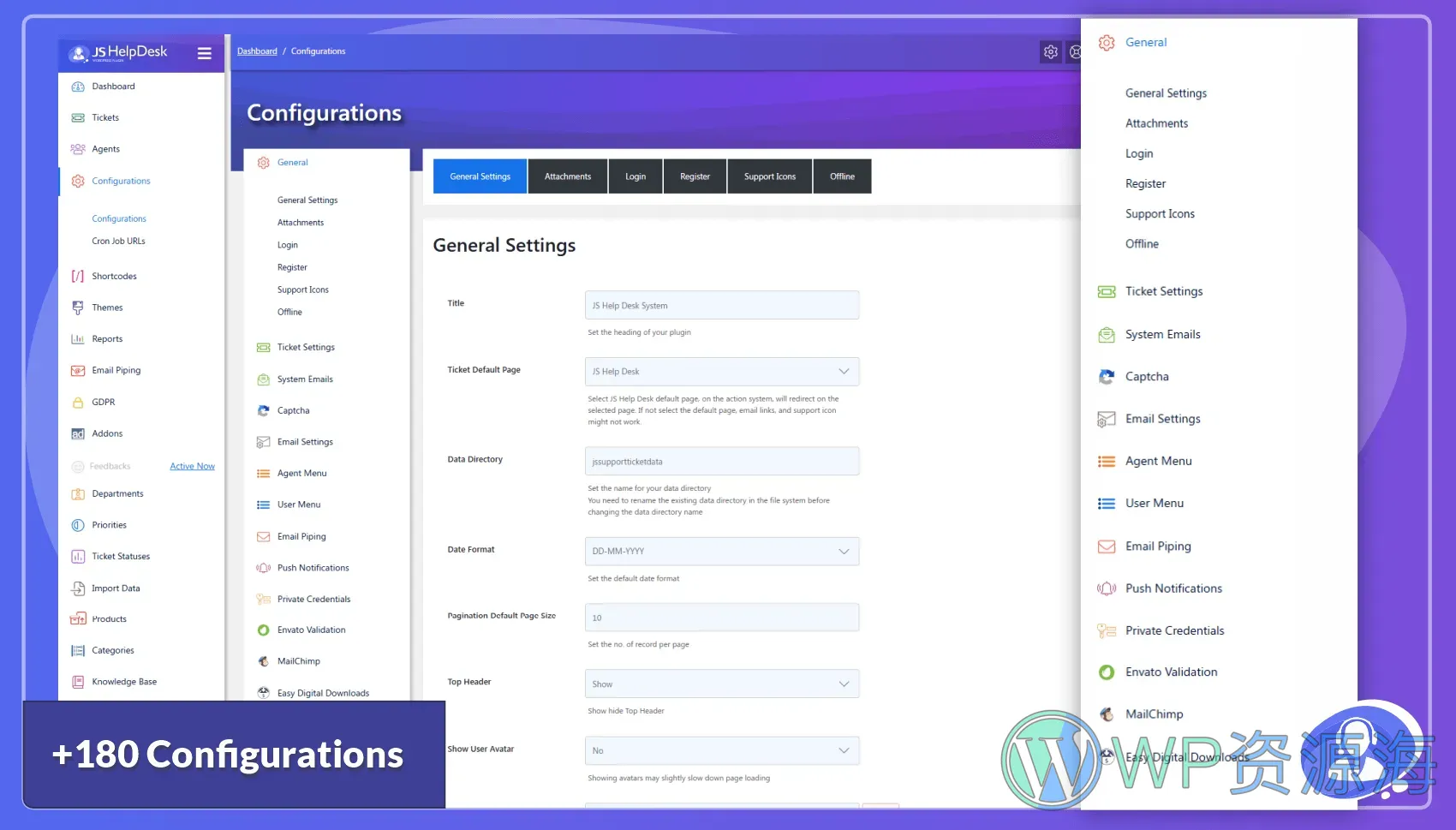1456x830 pixels.
Task: Select the Reports icon in sidebar
Action: pos(77,338)
